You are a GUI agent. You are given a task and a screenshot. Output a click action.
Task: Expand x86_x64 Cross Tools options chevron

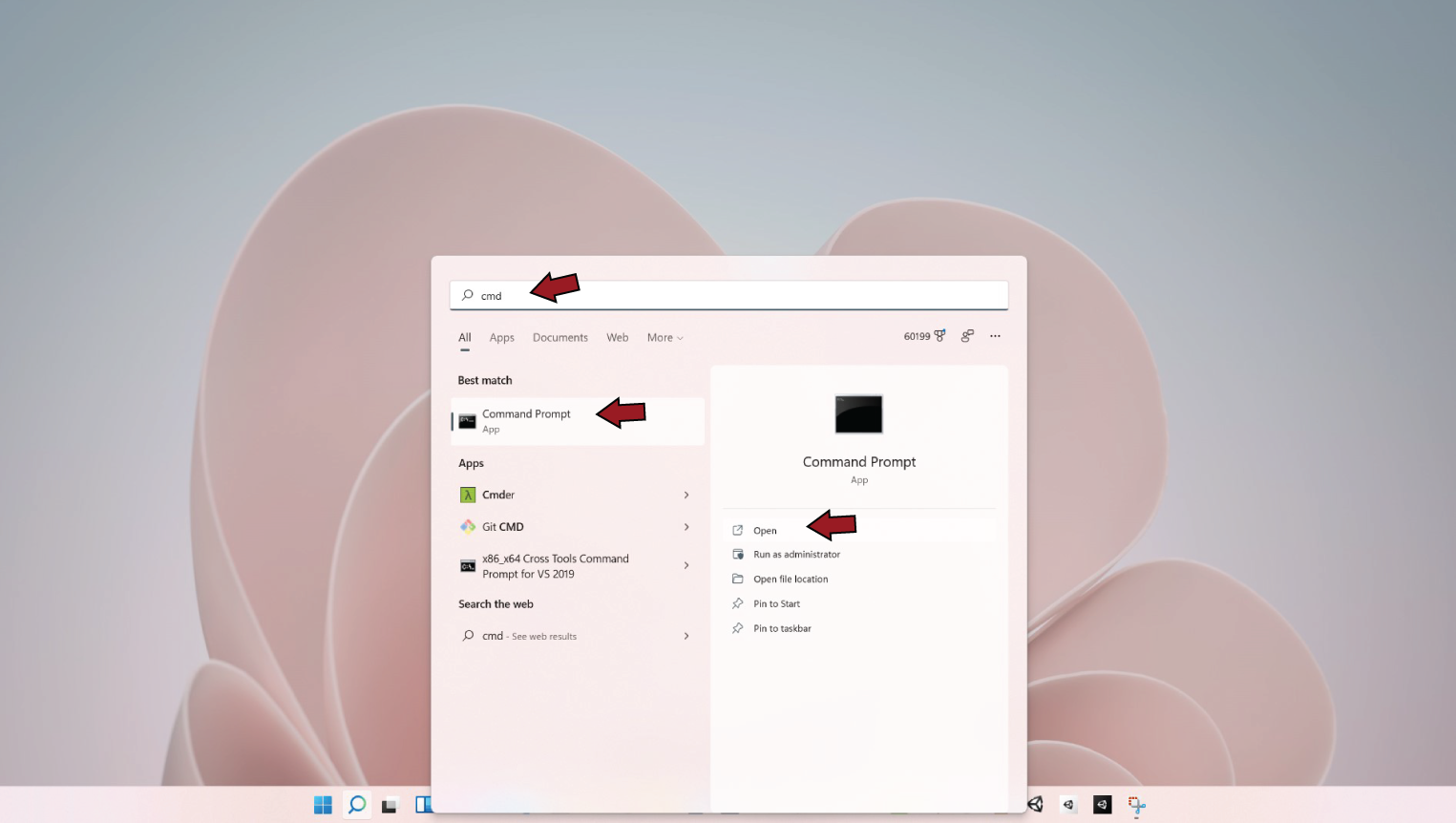pos(686,565)
